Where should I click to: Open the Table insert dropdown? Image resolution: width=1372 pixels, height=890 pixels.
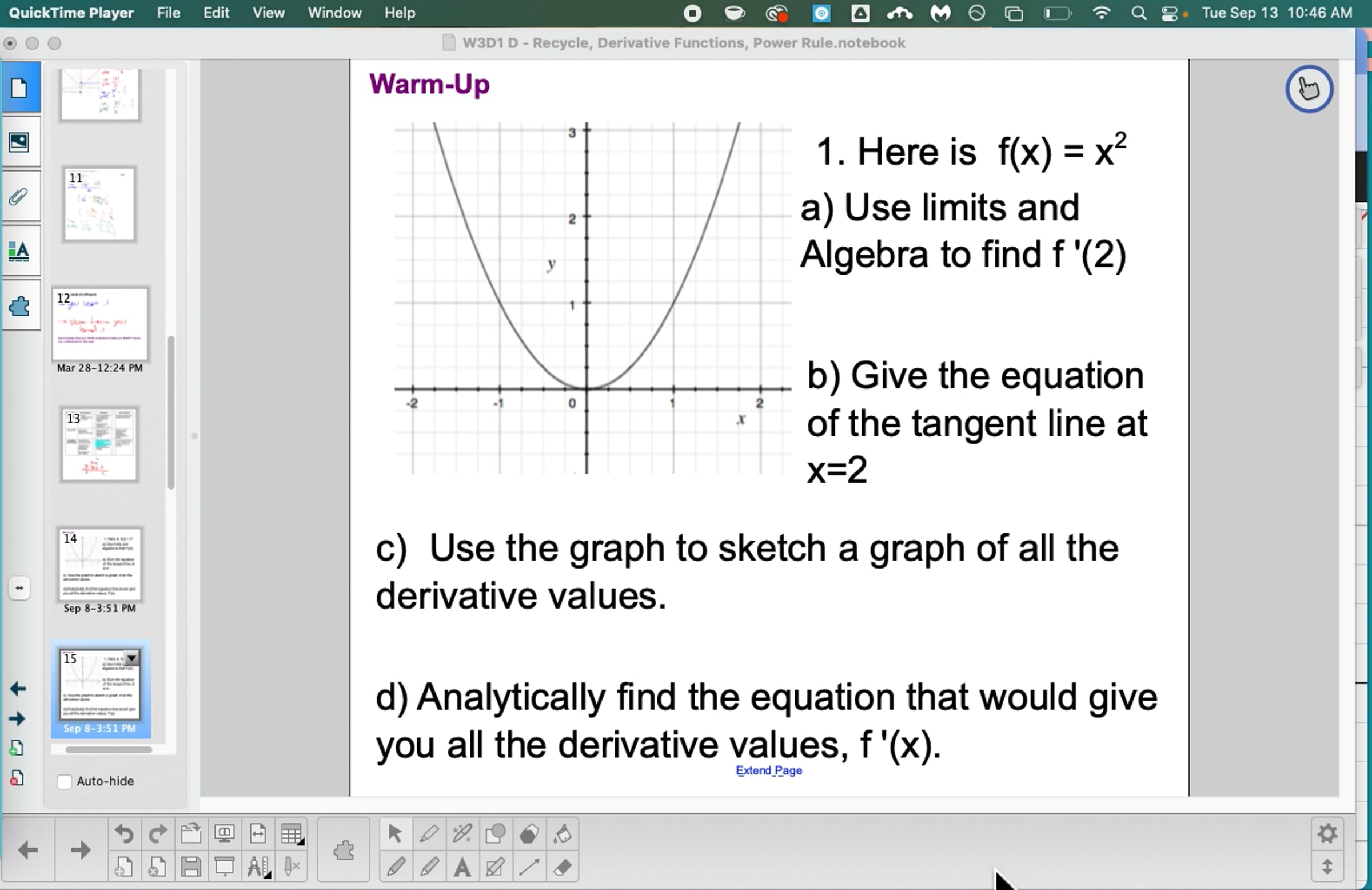tap(292, 834)
